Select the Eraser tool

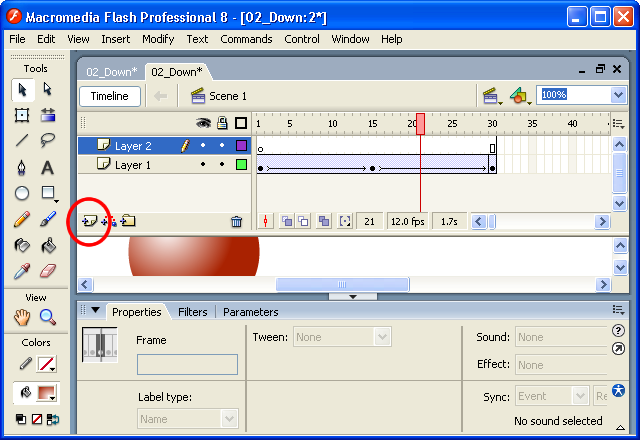click(47, 271)
